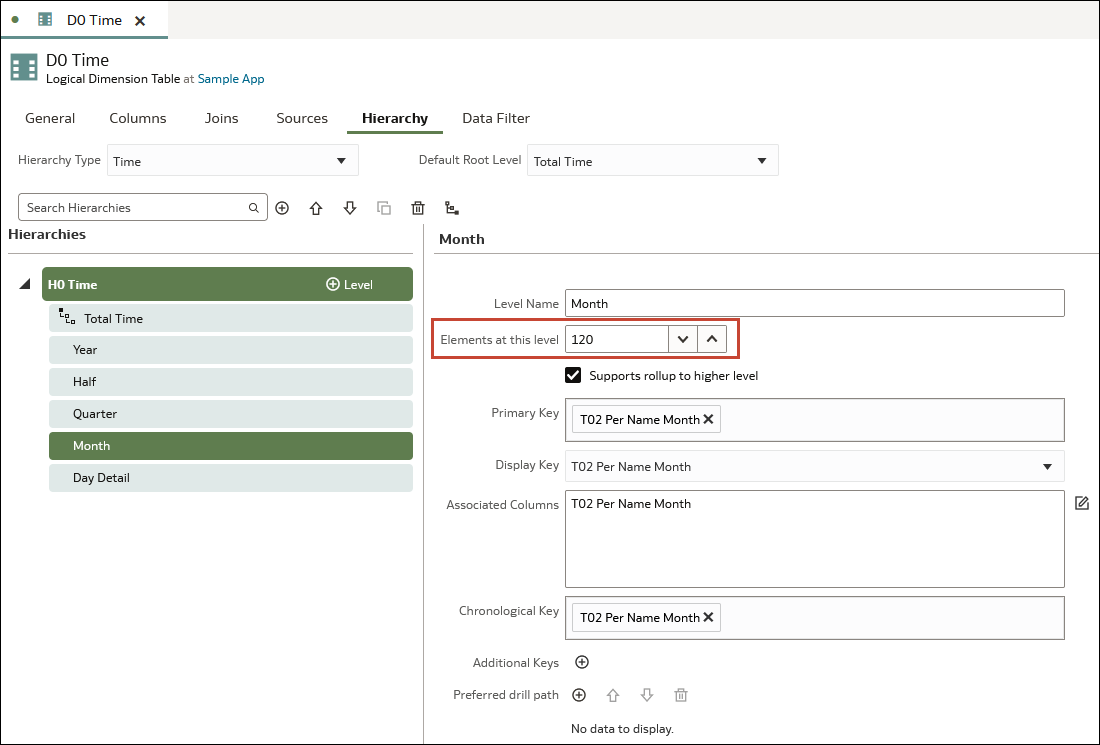This screenshot has width=1100, height=745.
Task: Decrease Elements at this level value
Action: (683, 340)
